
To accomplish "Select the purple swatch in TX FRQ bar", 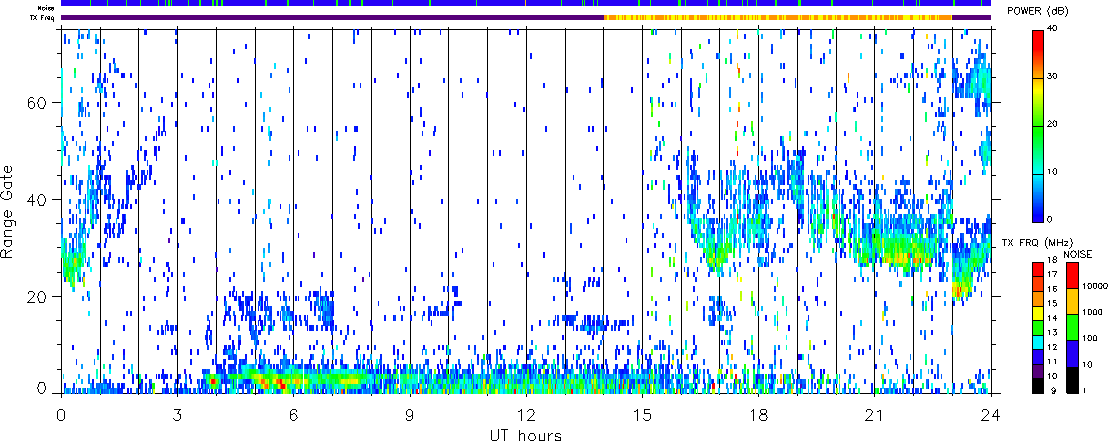I will [x=1038, y=371].
